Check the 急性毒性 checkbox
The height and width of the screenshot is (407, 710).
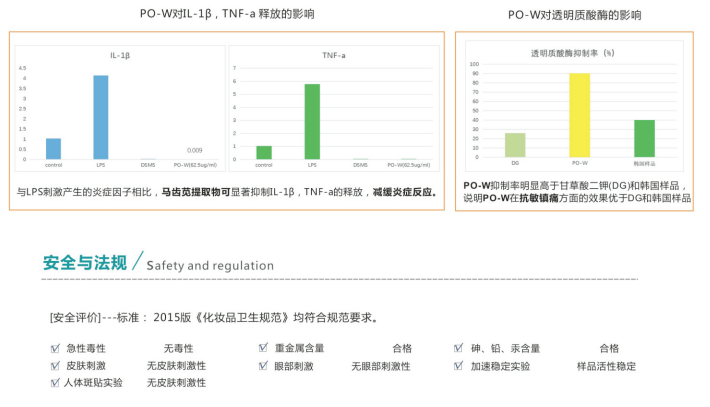(55, 349)
